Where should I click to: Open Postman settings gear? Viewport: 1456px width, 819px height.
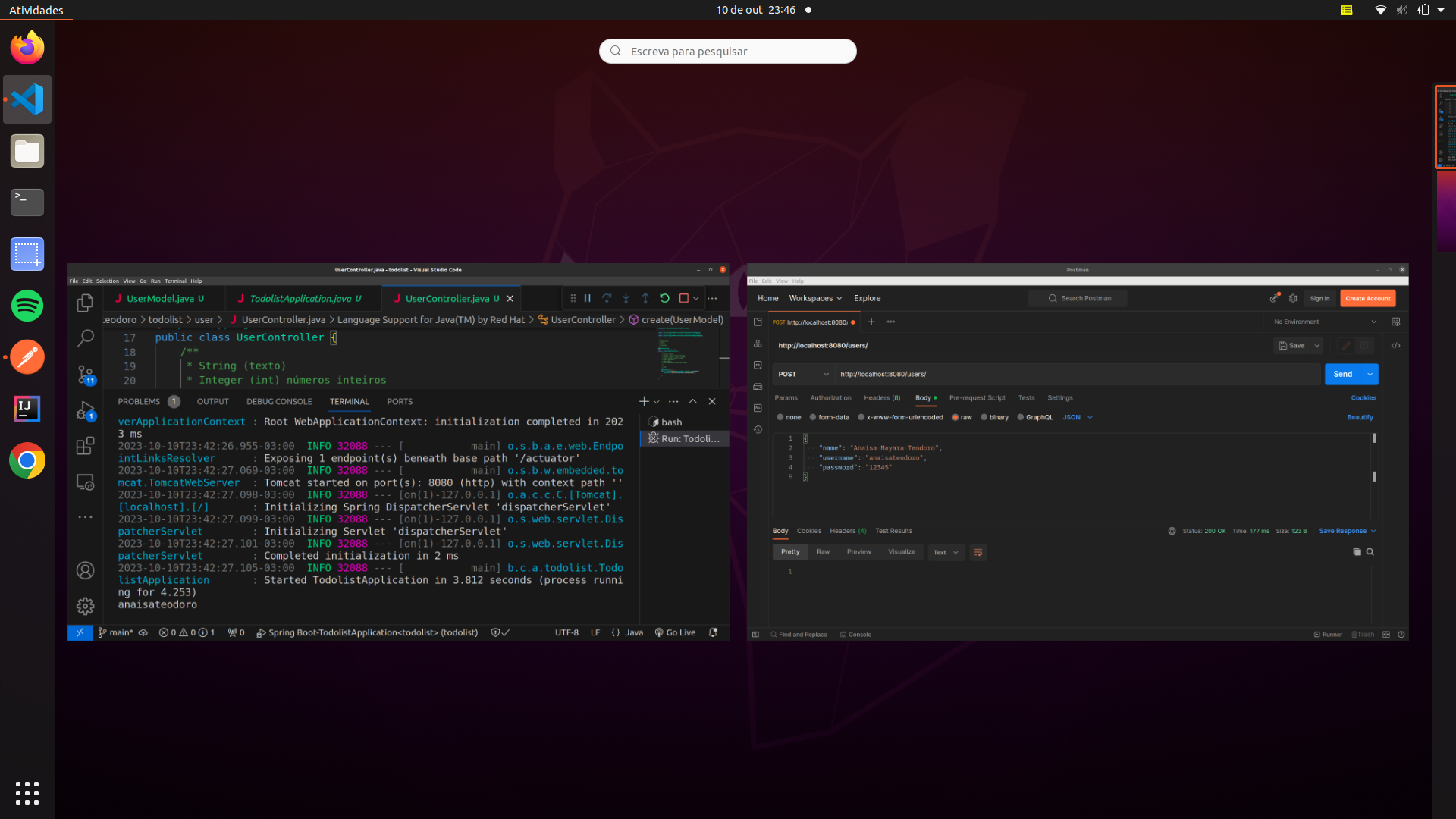click(1294, 298)
